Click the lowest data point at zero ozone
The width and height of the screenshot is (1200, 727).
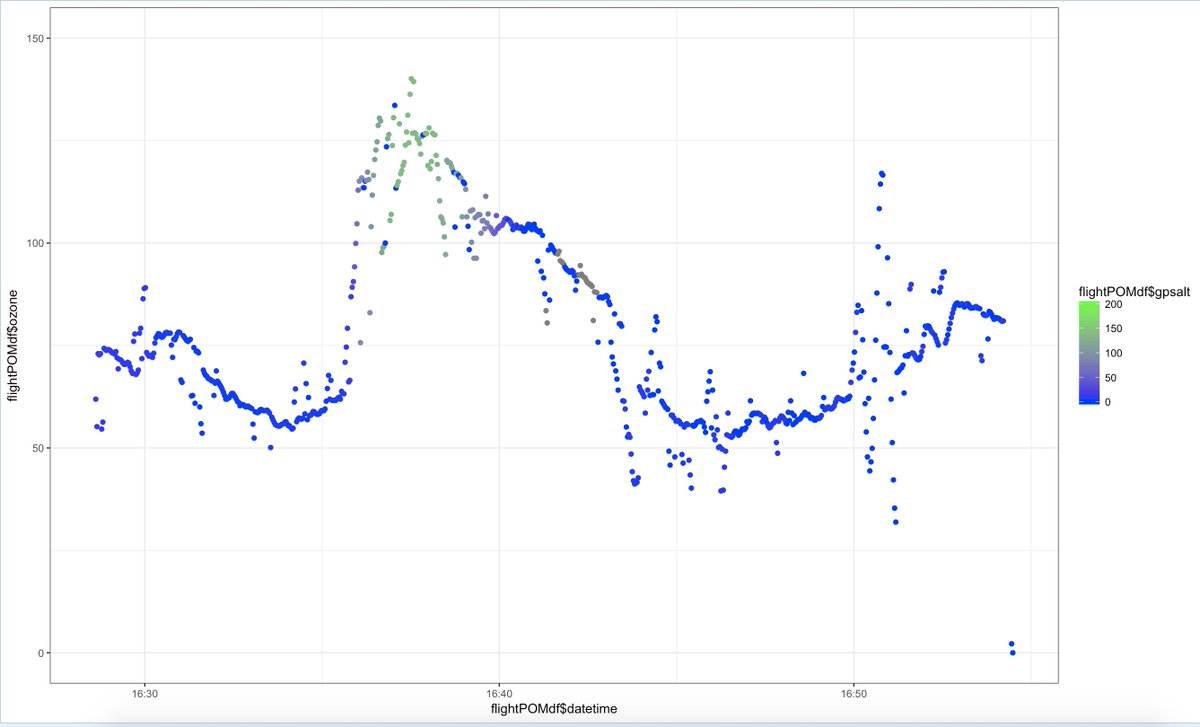coord(1012,653)
